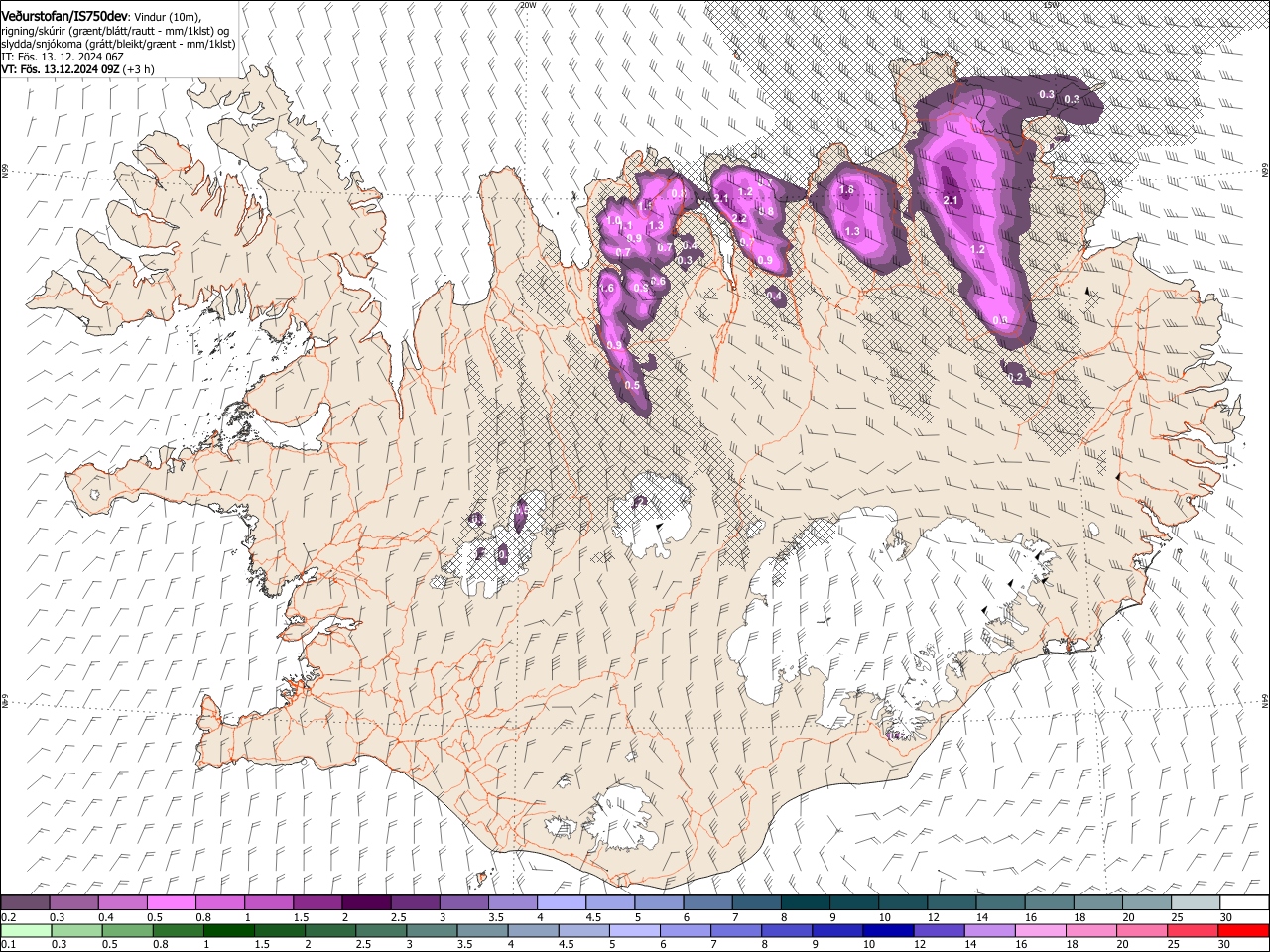Pick the bright pink 0.5 snow legend swatch
This screenshot has width=1270, height=952.
pyautogui.click(x=171, y=902)
